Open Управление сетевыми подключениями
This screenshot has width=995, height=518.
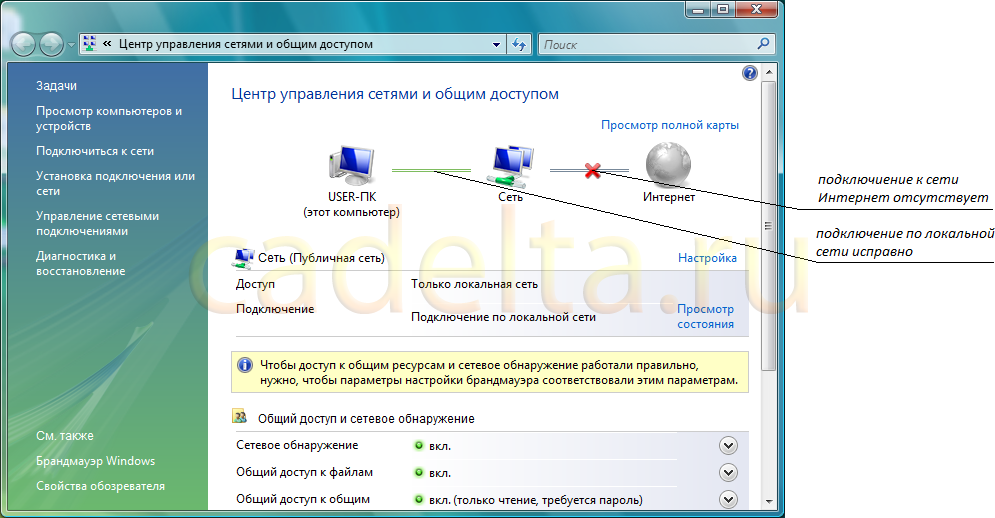[97, 223]
